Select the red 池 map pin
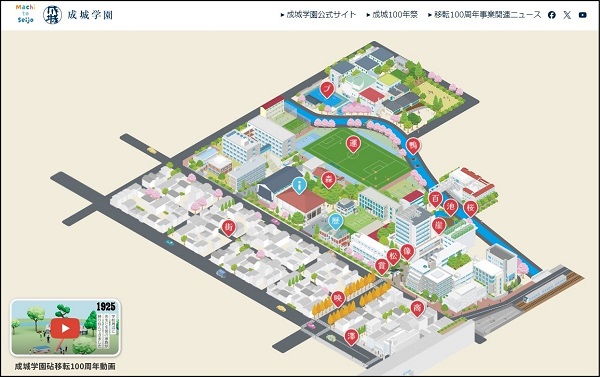Screen dimensions: 600x377 point(451,207)
